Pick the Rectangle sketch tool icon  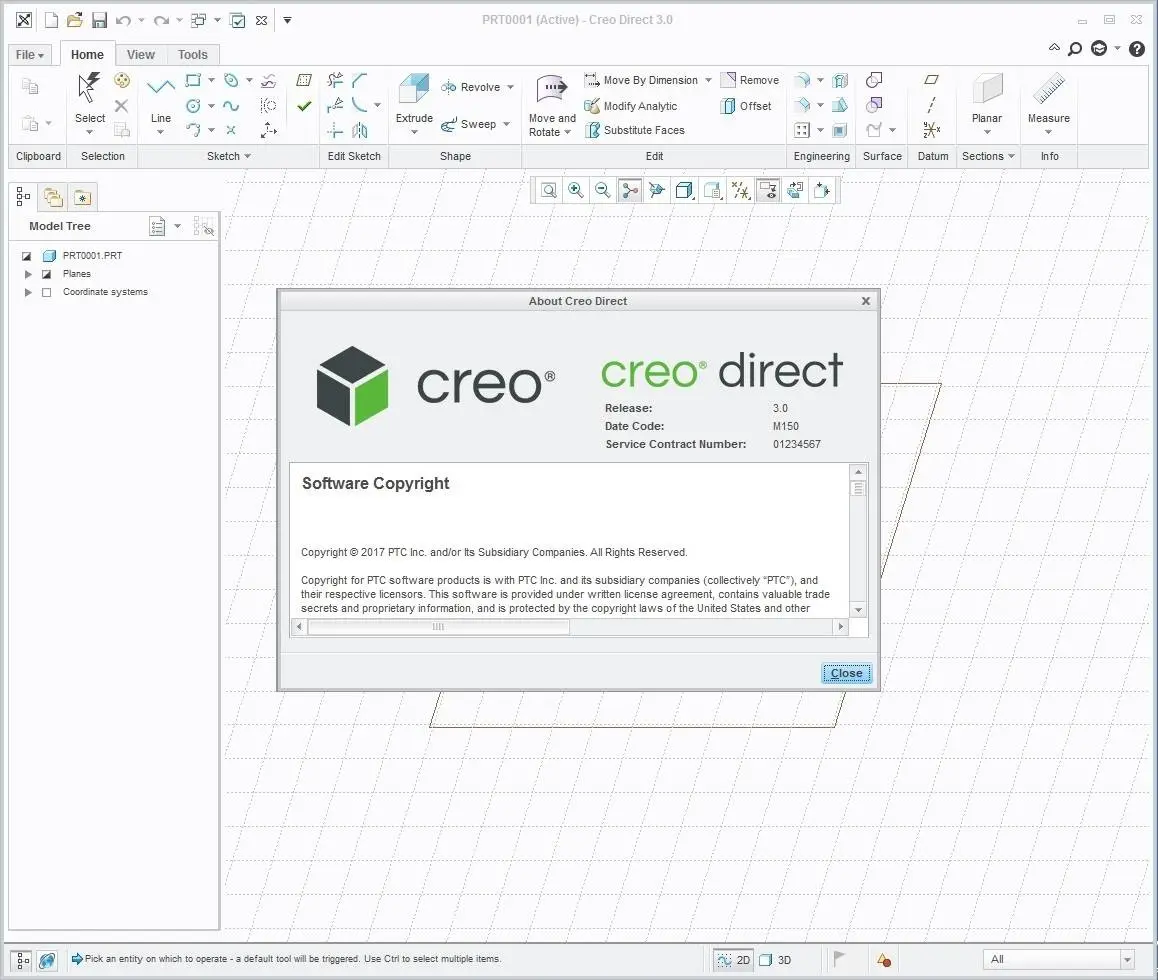[193, 80]
